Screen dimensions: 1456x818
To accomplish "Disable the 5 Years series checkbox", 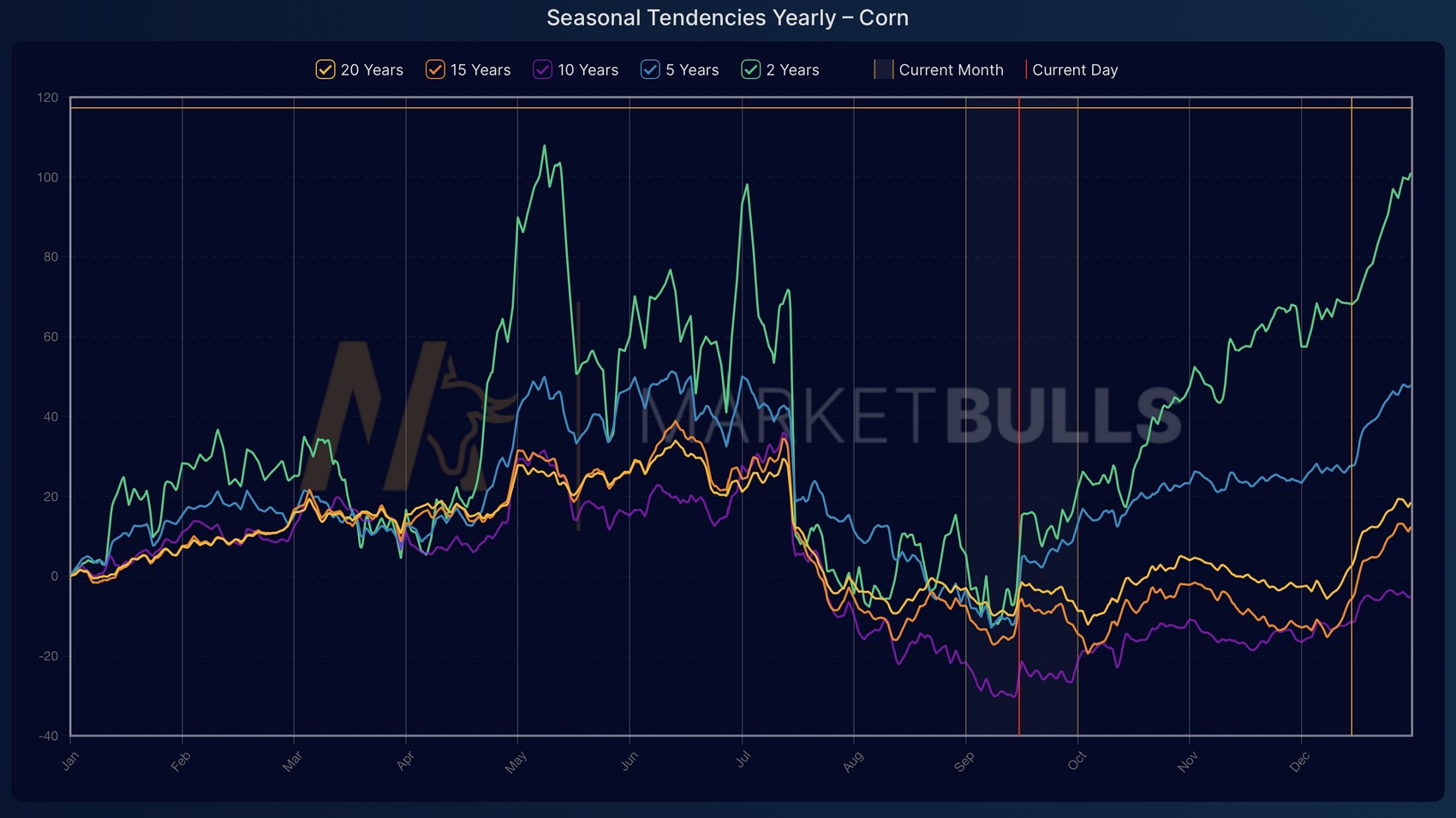I will [x=650, y=69].
